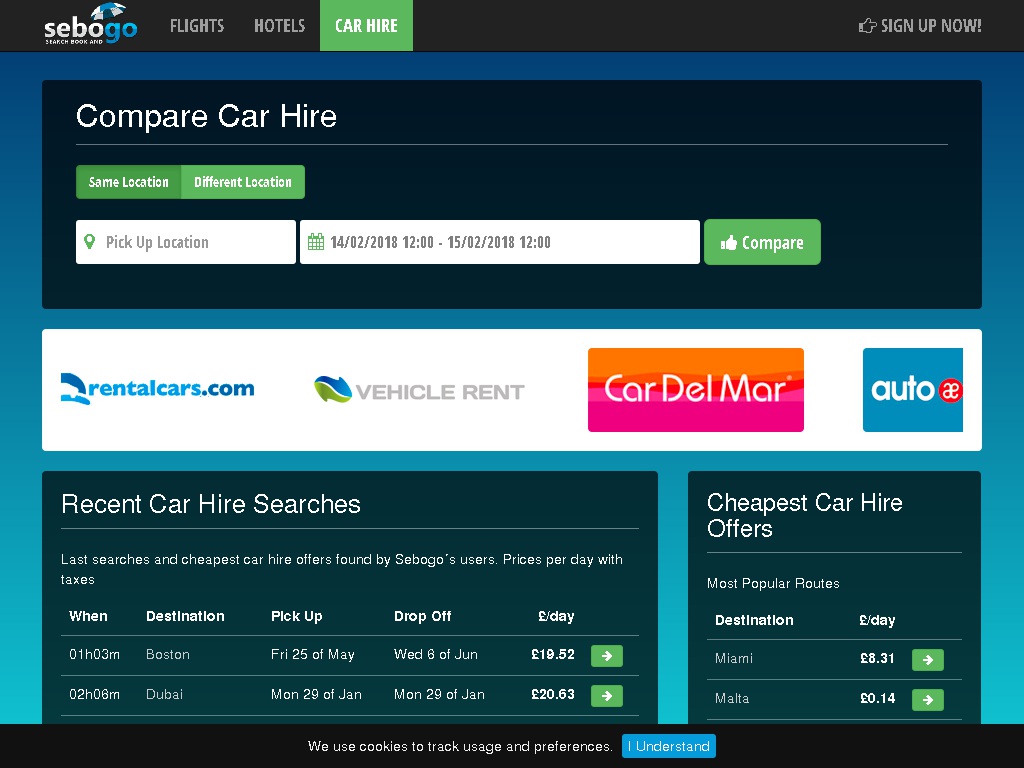Open the auto europe logo

912,390
